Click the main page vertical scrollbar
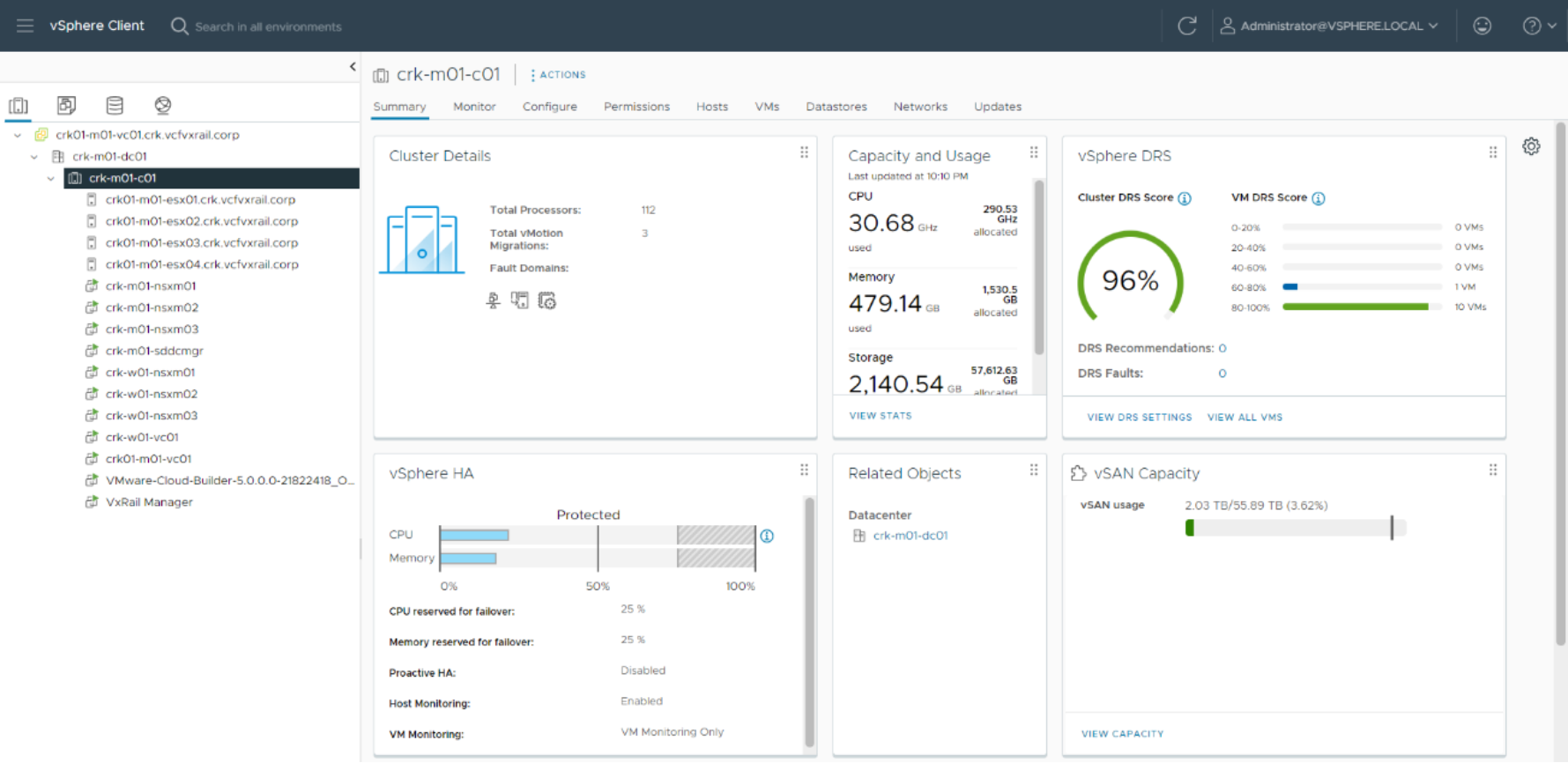 1560,384
